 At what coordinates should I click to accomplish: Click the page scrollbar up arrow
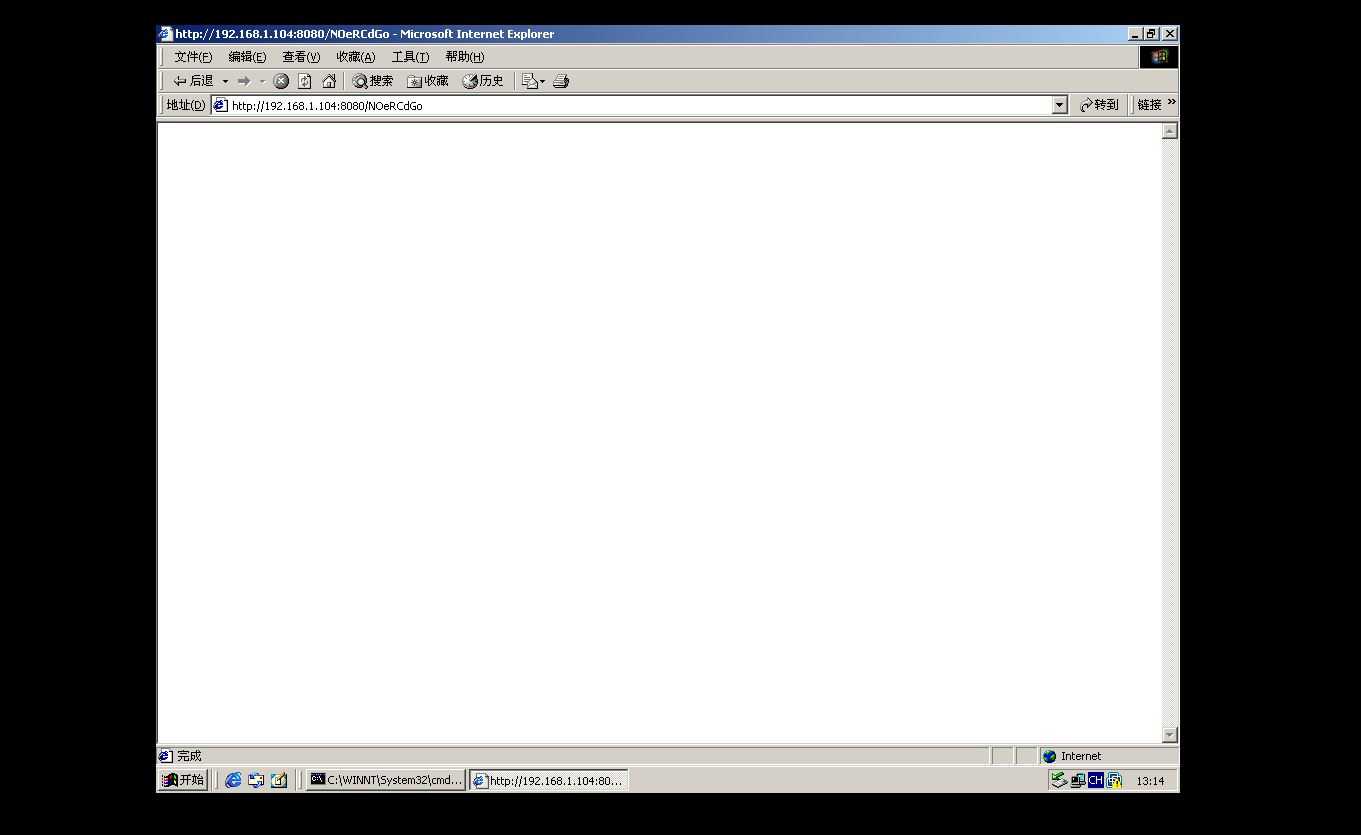point(1170,131)
